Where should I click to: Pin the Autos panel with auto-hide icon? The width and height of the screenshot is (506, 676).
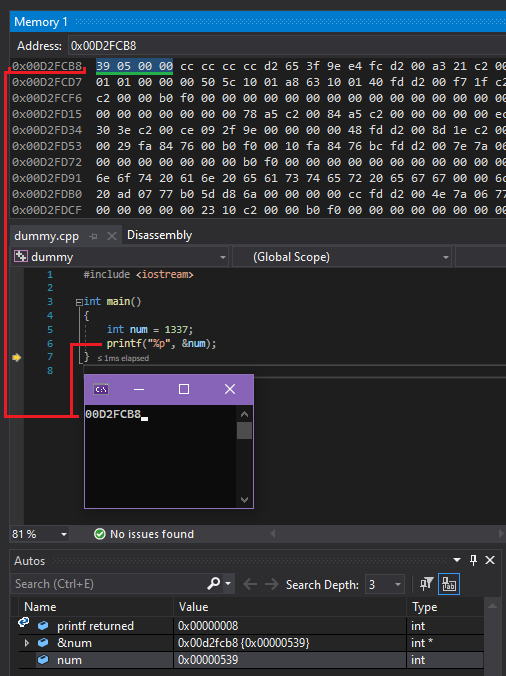[x=473, y=560]
